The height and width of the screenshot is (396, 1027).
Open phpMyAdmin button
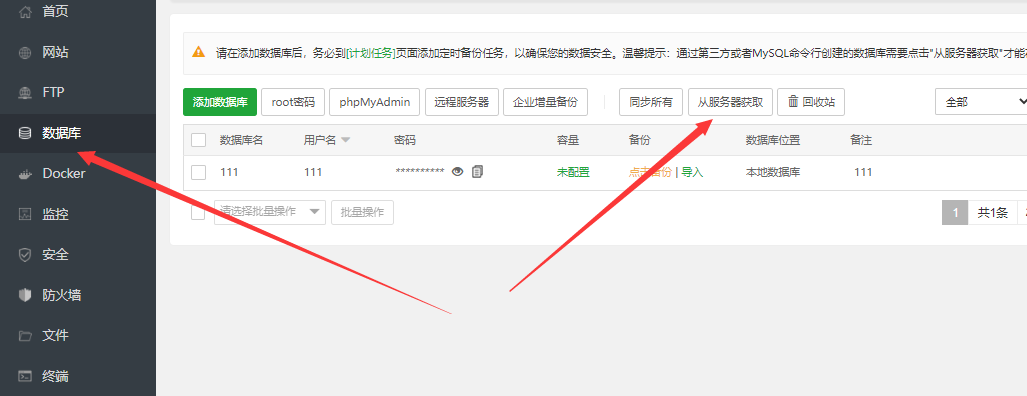[375, 102]
